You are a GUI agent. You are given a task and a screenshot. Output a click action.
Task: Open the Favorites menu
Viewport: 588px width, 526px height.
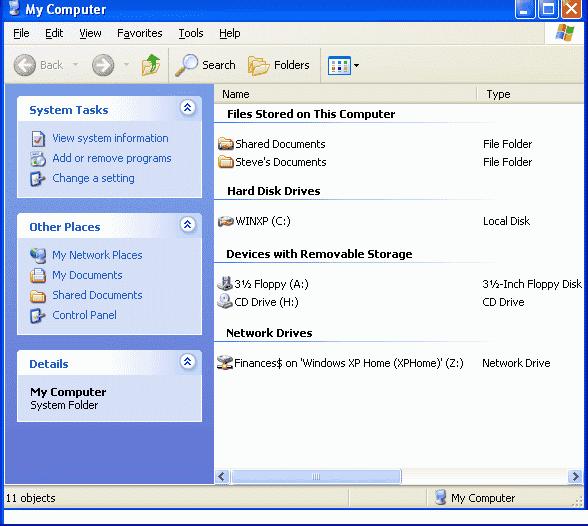(x=140, y=33)
